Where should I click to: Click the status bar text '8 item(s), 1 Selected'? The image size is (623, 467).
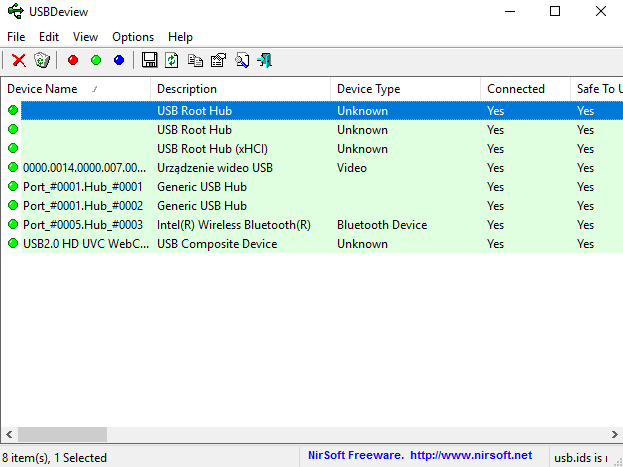[54, 457]
